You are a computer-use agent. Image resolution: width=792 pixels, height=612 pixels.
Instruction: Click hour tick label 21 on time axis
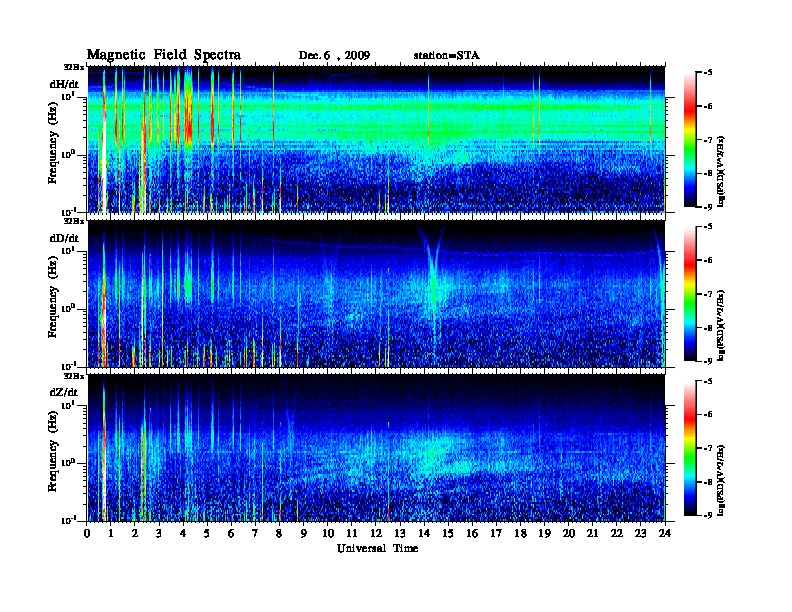[x=592, y=534]
